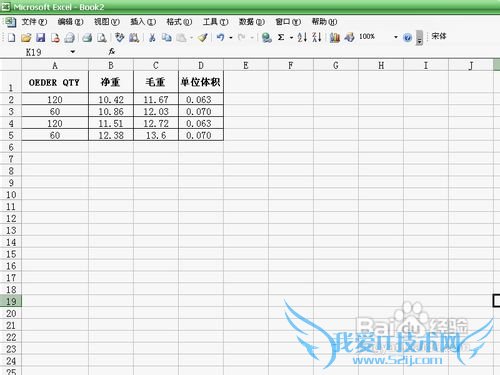Save the workbook with the floppy disk icon
This screenshot has height=375, width=500.
tap(41, 37)
